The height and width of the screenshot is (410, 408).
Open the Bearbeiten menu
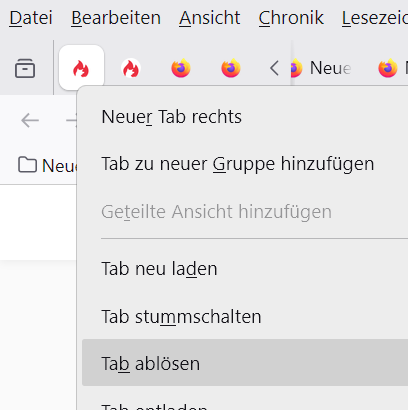tap(116, 18)
